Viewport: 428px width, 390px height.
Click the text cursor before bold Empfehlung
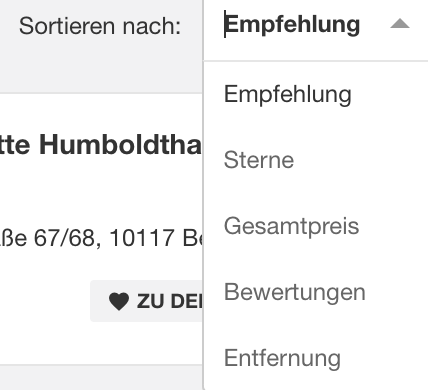point(225,24)
